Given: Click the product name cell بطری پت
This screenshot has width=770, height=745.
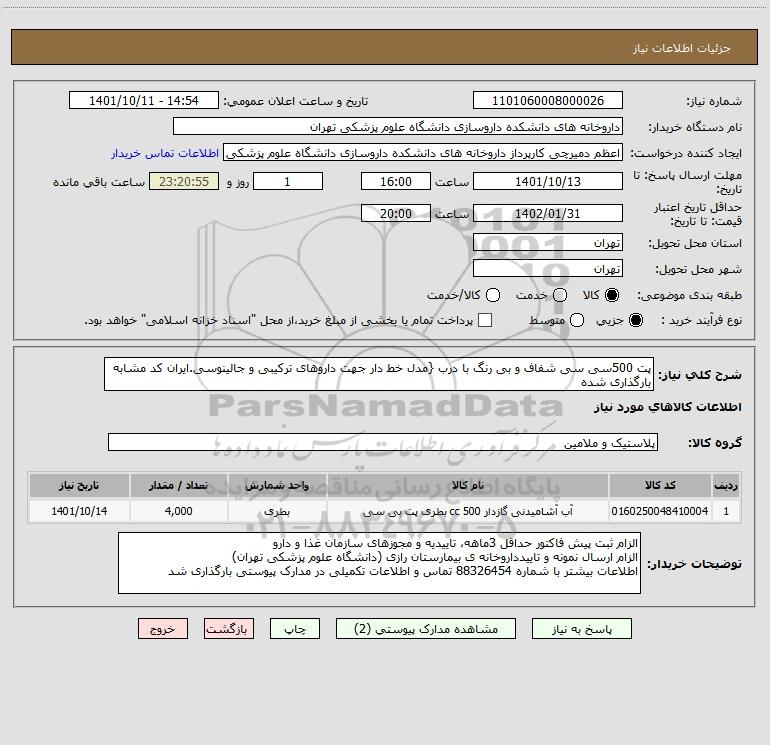Looking at the screenshot, I should (x=468, y=511).
